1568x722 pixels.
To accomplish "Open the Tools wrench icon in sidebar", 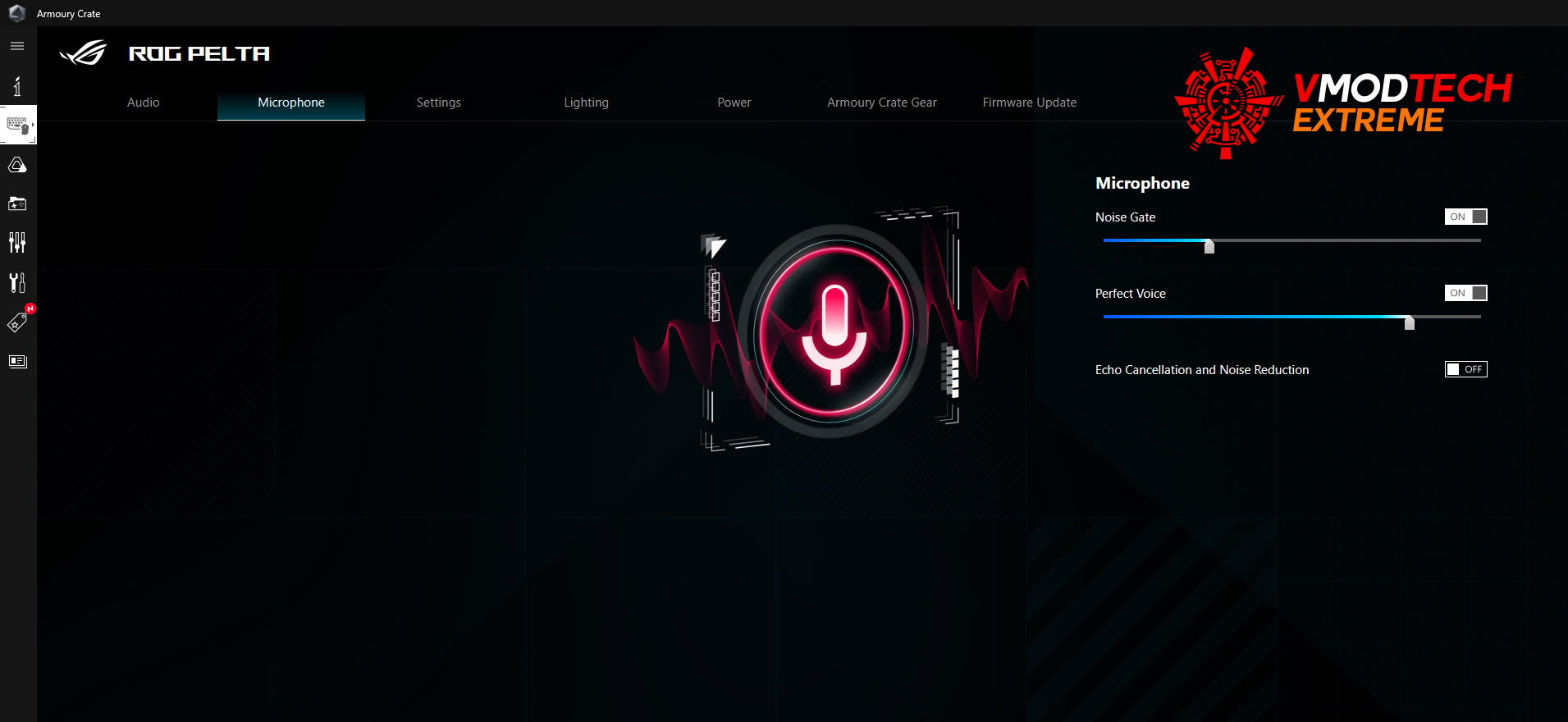I will (x=17, y=283).
